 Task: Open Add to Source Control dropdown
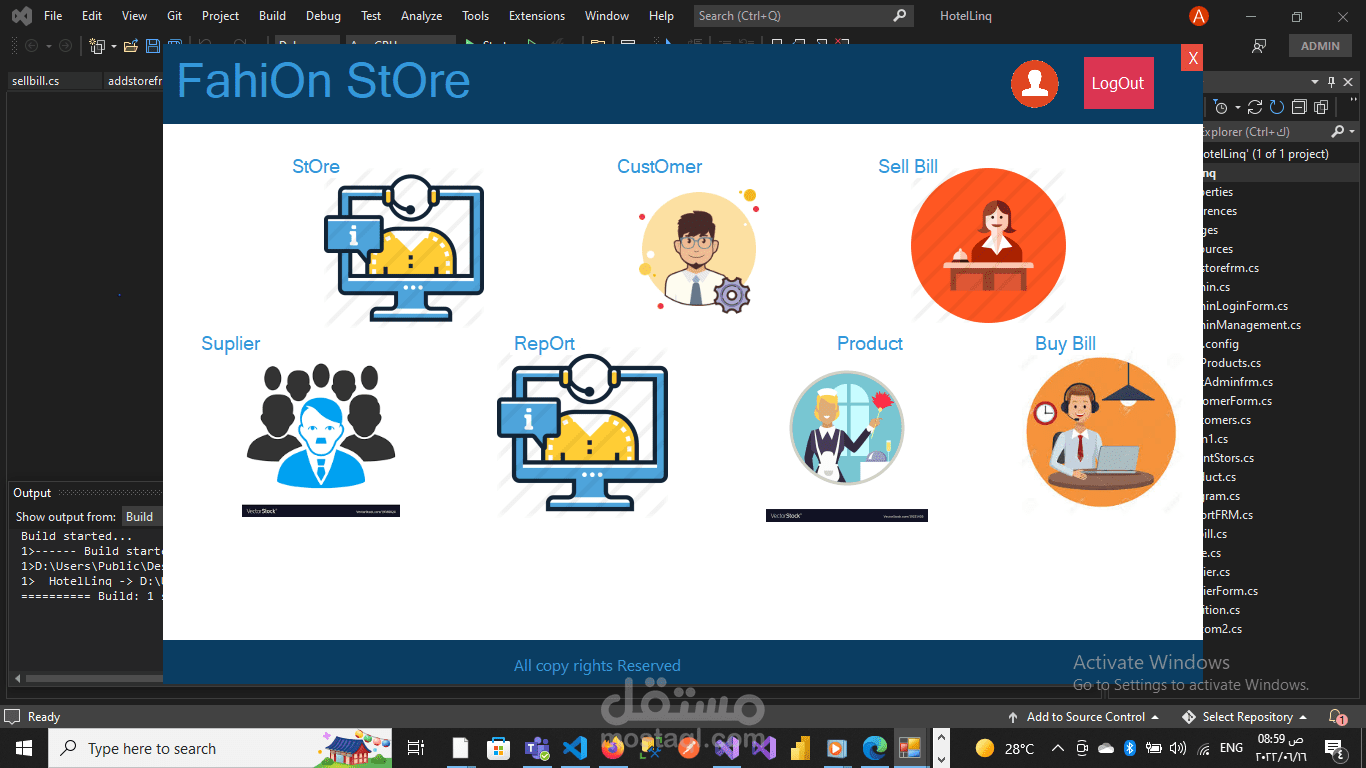(1083, 717)
